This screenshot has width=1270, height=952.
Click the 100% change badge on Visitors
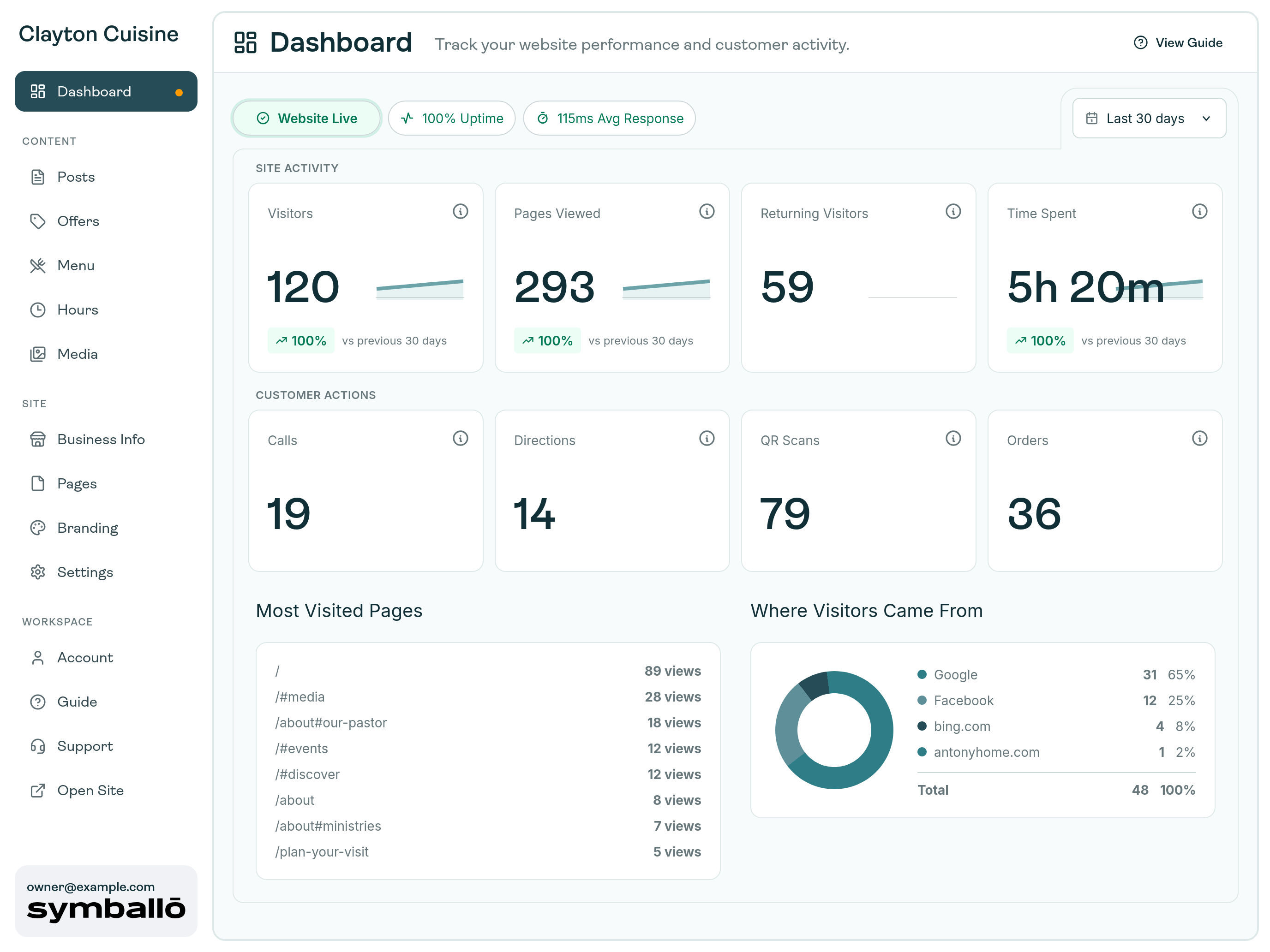tap(301, 340)
